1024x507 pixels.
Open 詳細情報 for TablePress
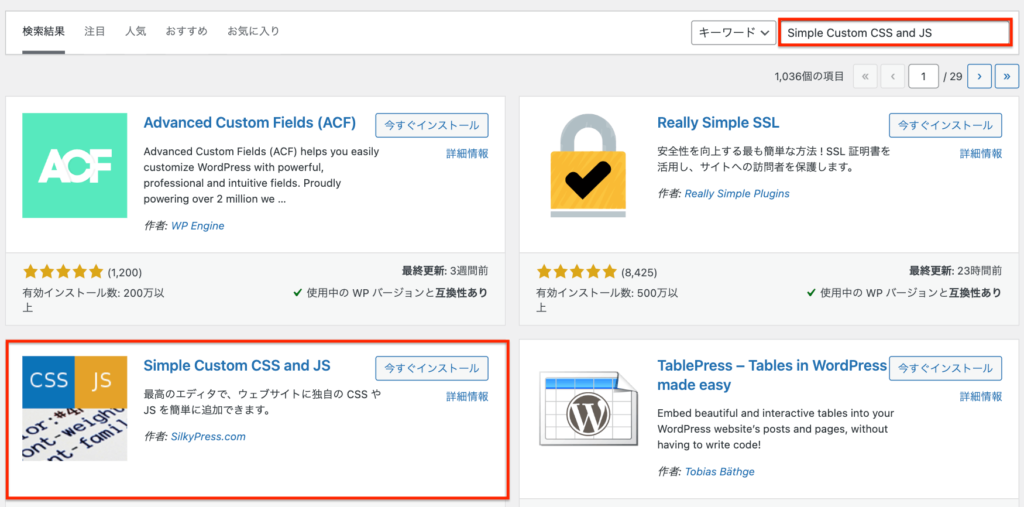980,397
